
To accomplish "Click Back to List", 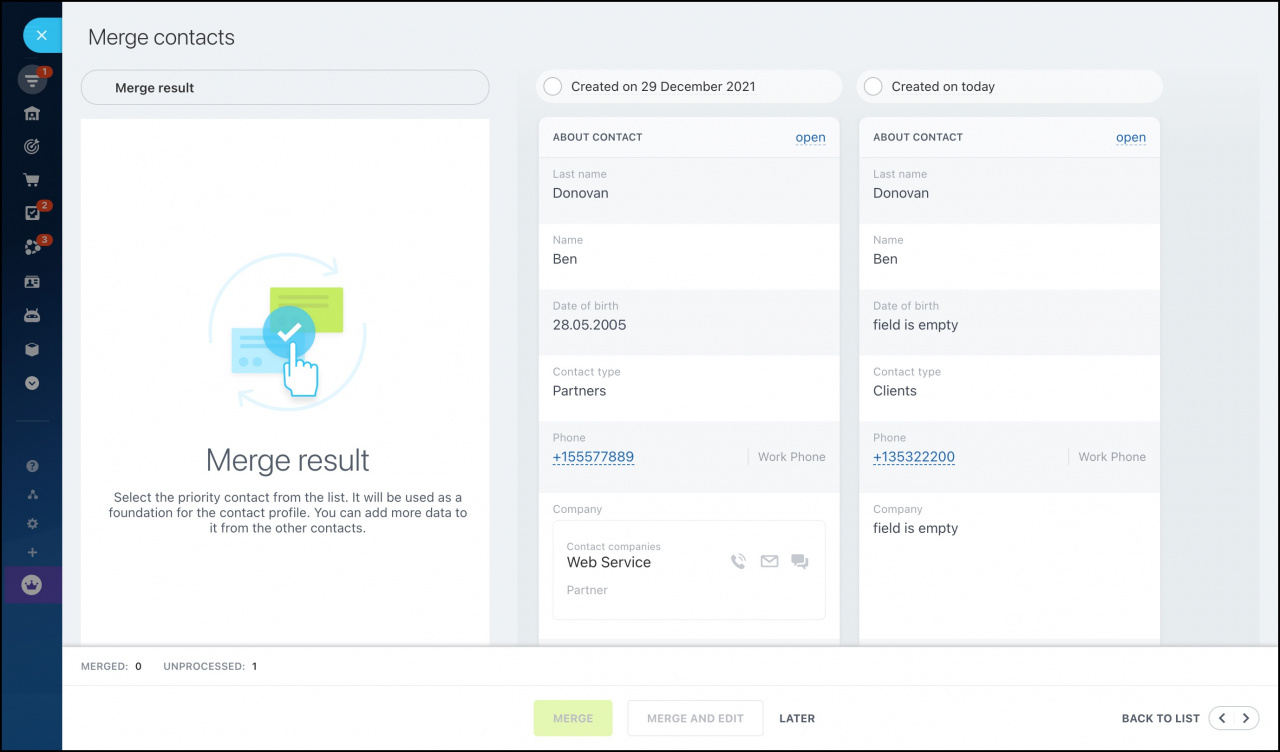I will [x=1160, y=718].
